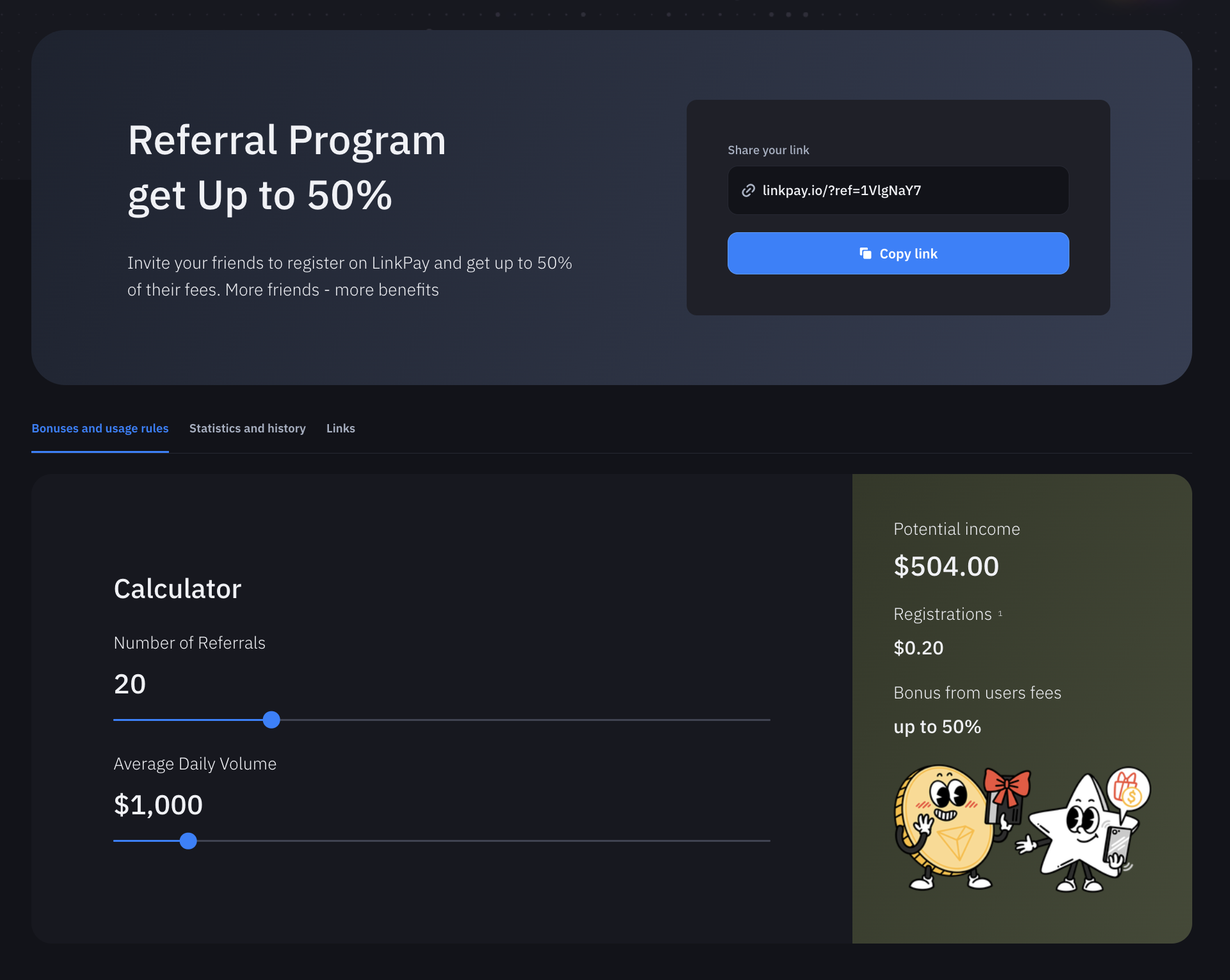
Task: Click the copy icon on Copy link button
Action: click(865, 253)
